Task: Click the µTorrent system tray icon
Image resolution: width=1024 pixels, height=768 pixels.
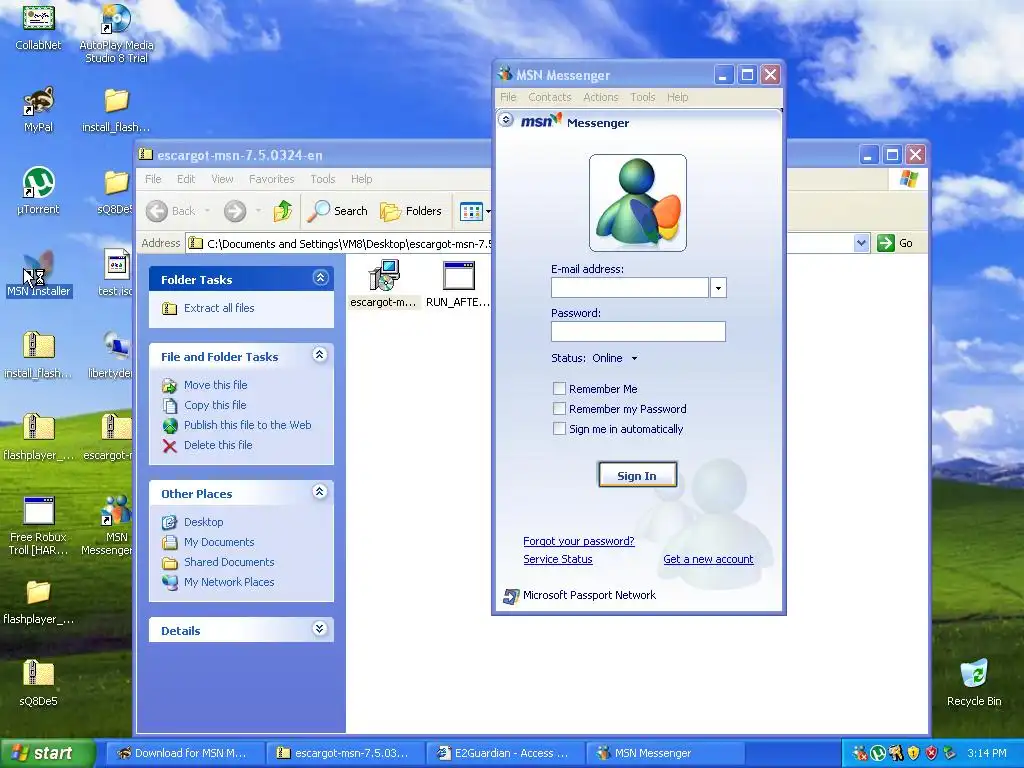Action: [x=878, y=753]
